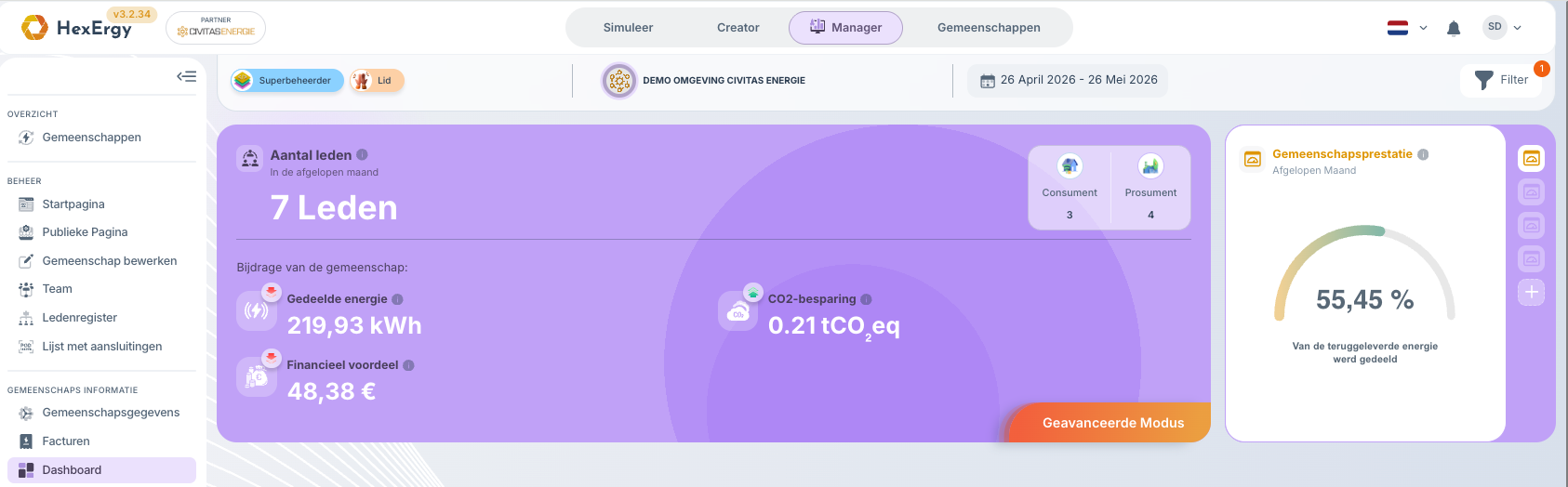Click the v3.2.34 version badge
Viewport: 1568px width, 487px height.
click(x=132, y=14)
